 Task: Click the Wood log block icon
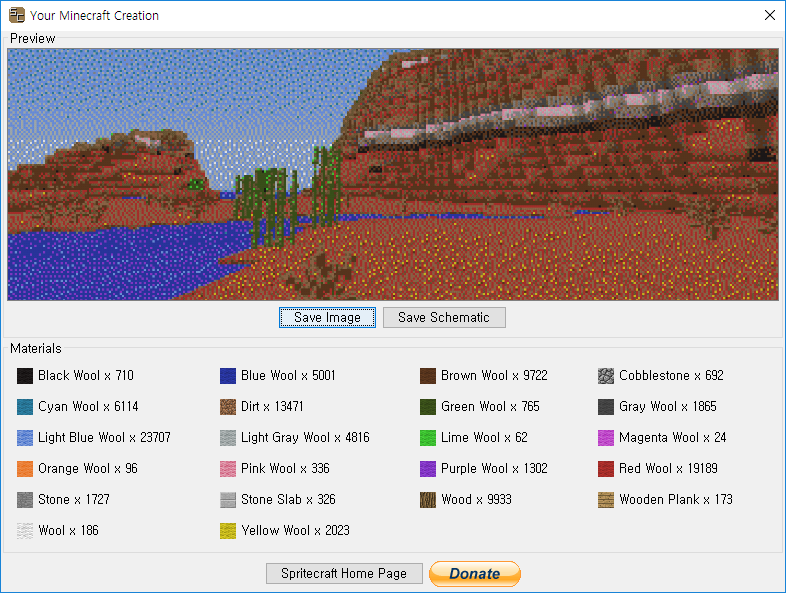pos(428,500)
